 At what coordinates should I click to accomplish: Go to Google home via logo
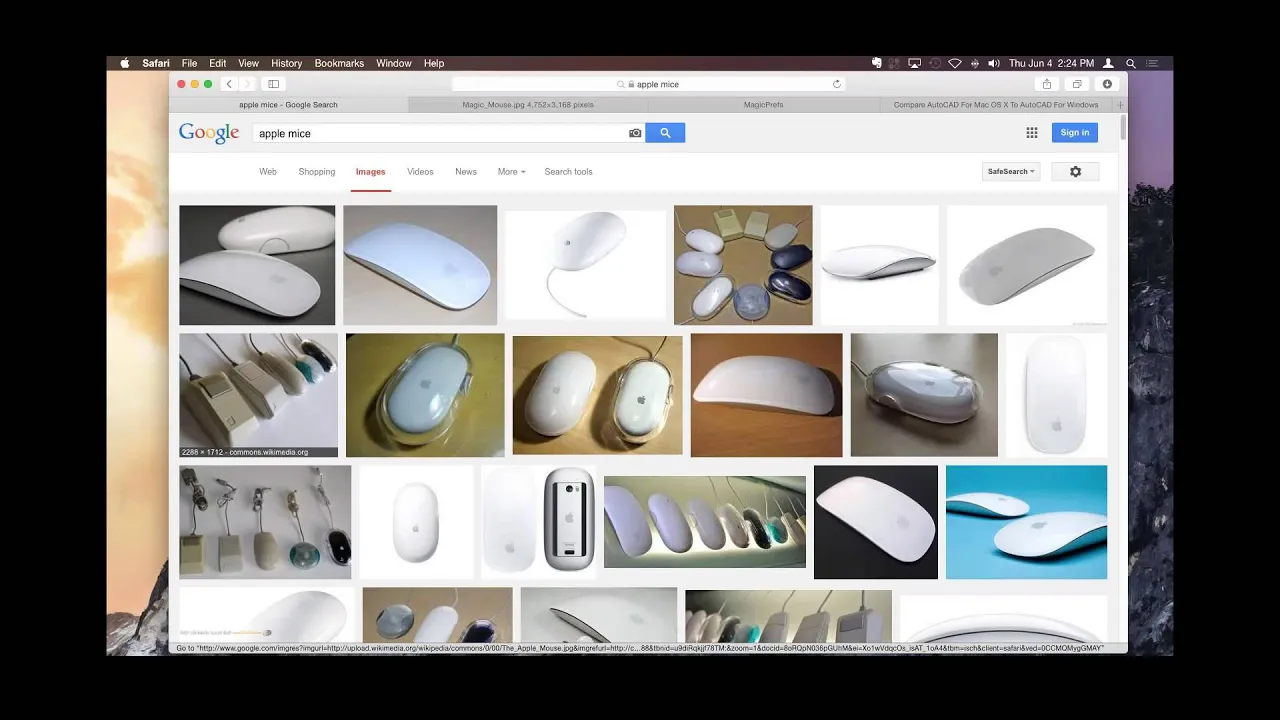(x=209, y=133)
